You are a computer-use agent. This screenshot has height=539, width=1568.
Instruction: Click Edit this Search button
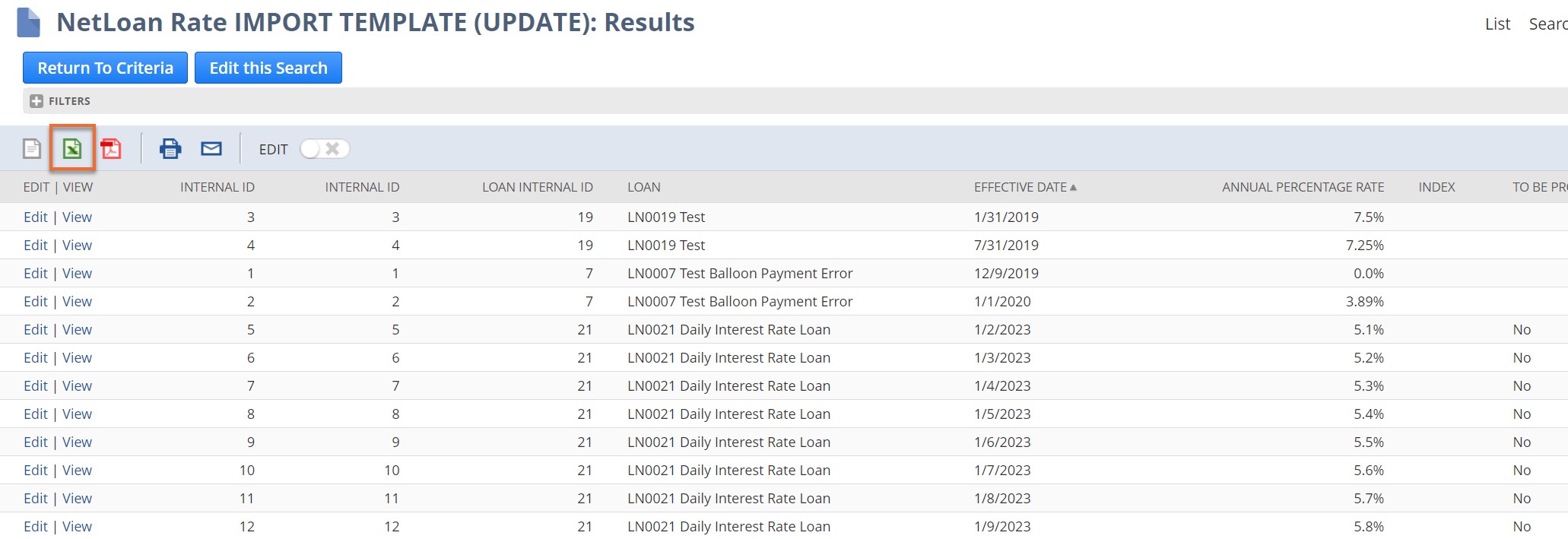268,68
